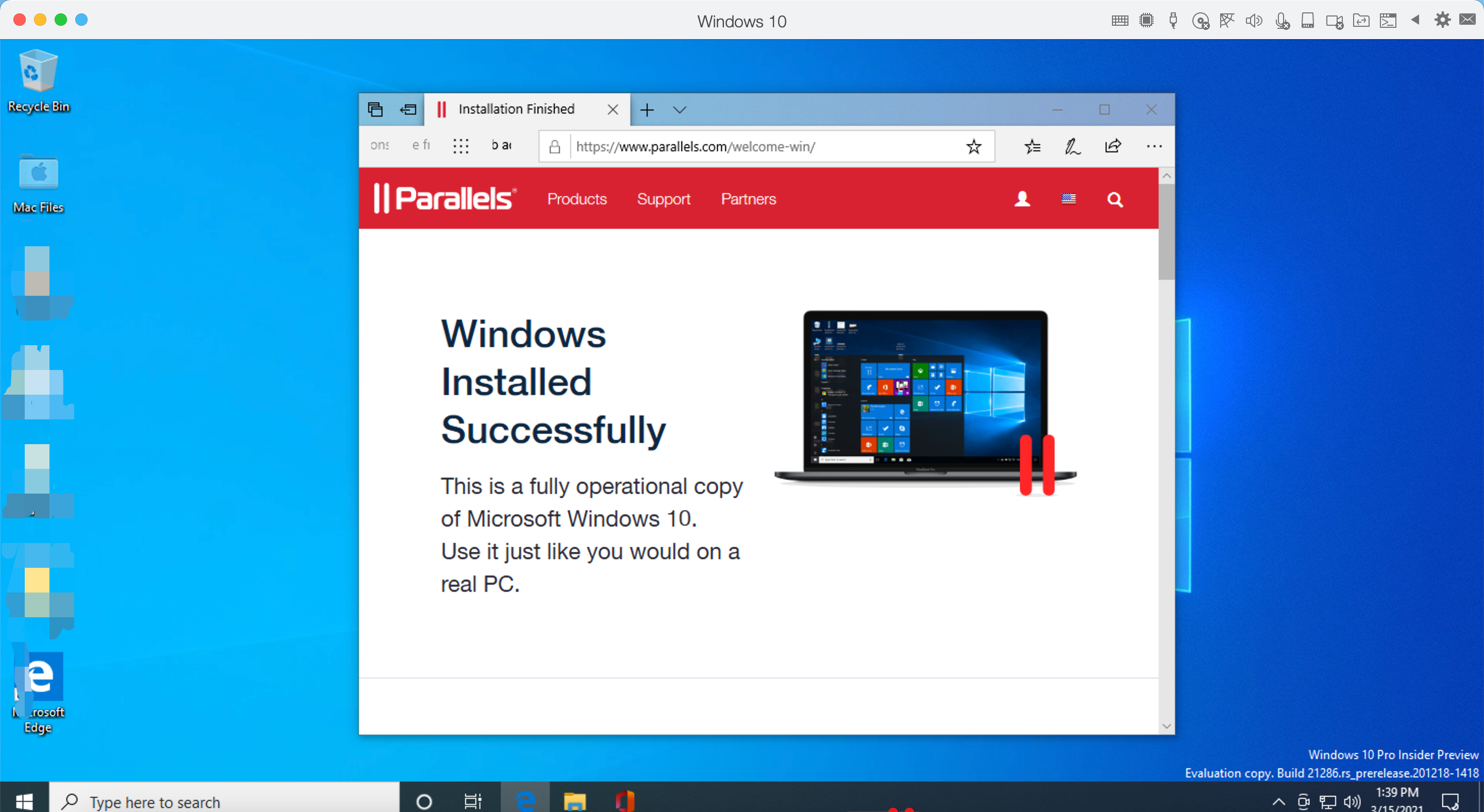Open the Edge favorites collections panel
1484x812 pixels.
(x=1032, y=147)
